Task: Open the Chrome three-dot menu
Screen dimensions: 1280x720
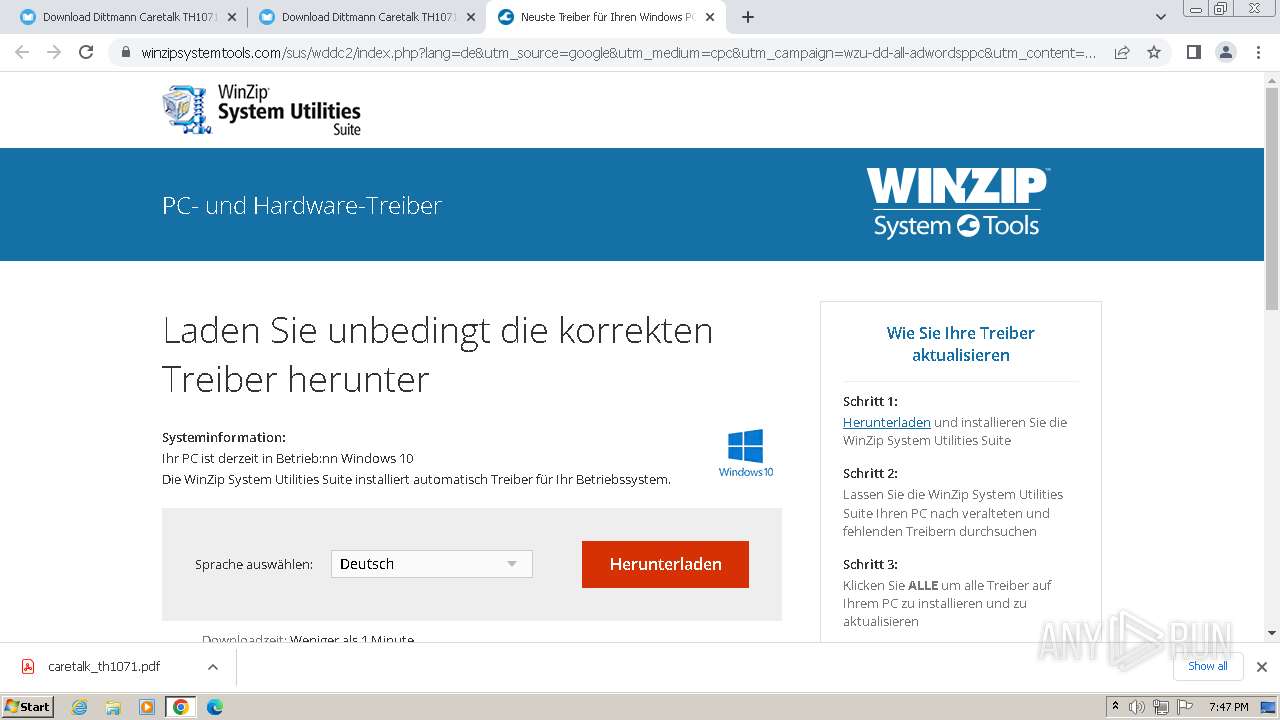Action: 1259,53
